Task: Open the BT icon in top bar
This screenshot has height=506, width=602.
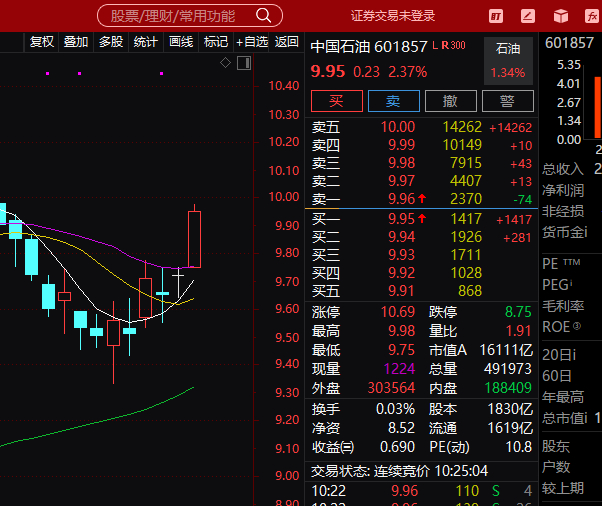Action: (x=496, y=16)
